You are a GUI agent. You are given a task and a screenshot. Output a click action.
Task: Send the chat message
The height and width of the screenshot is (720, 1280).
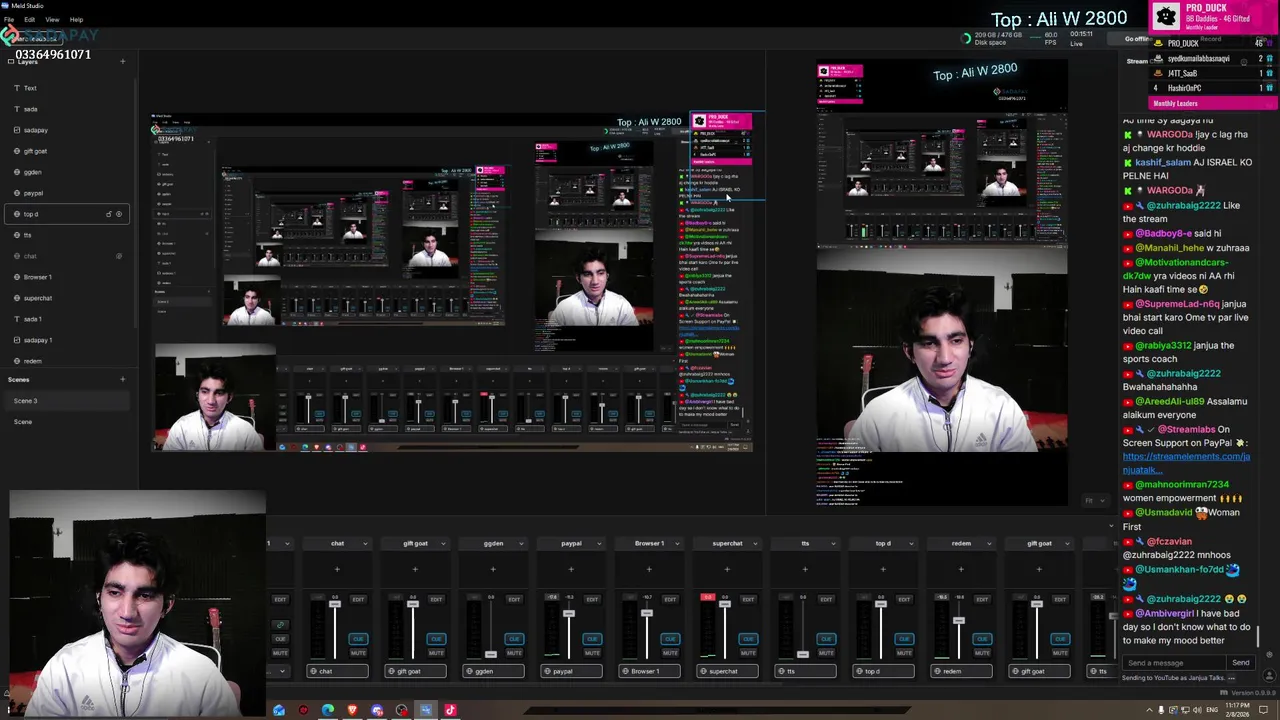1240,662
